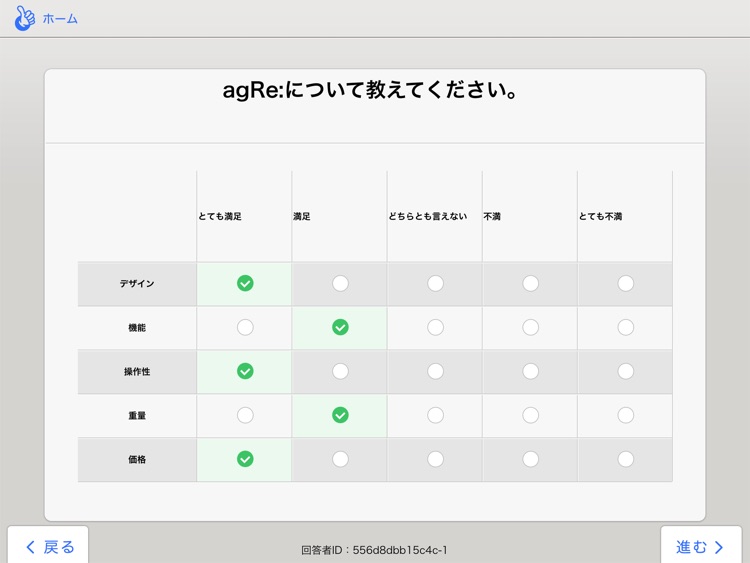Select 満足 for デザイン row
750x563 pixels.
tap(340, 284)
